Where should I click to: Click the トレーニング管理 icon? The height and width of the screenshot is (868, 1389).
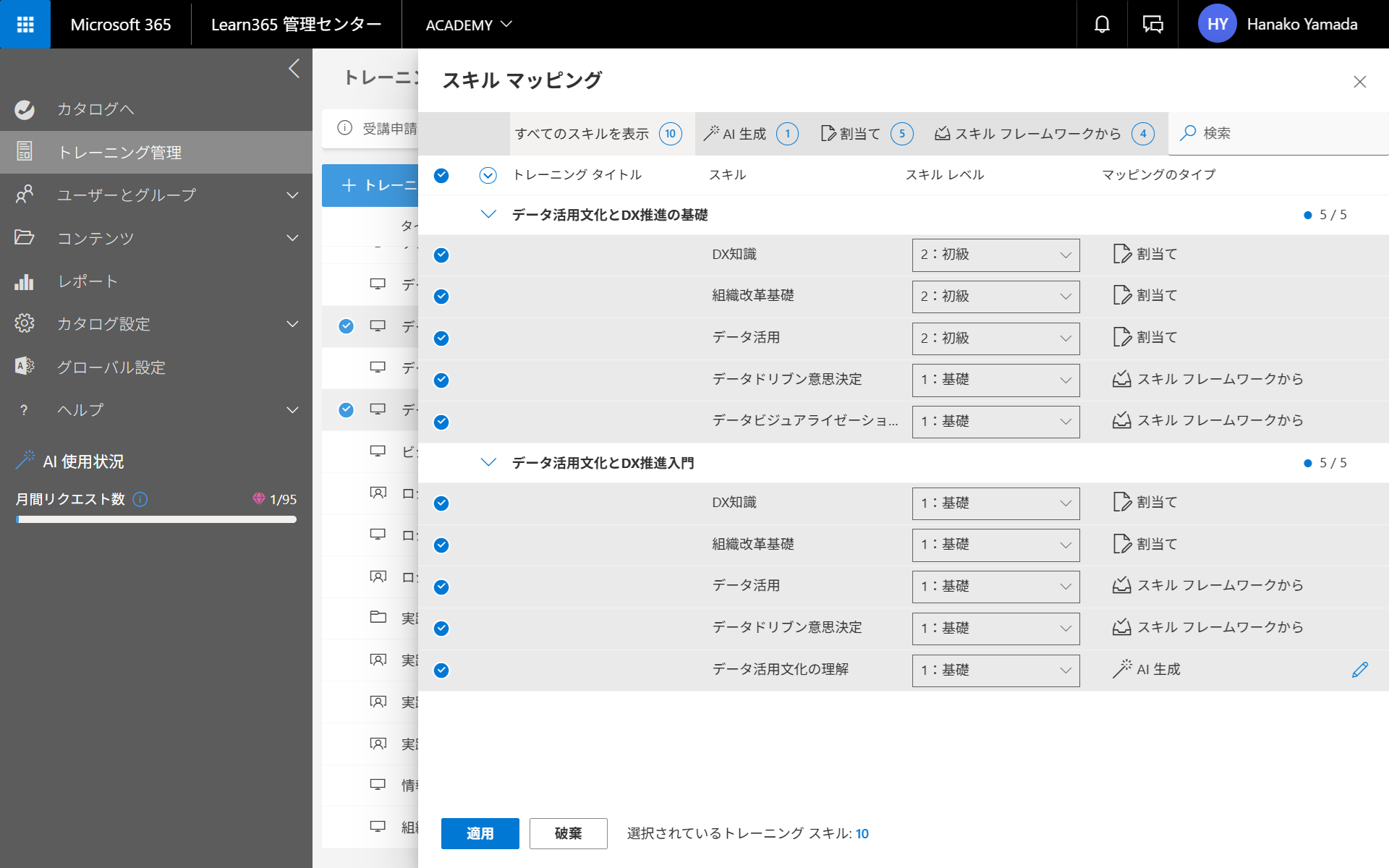(25, 151)
